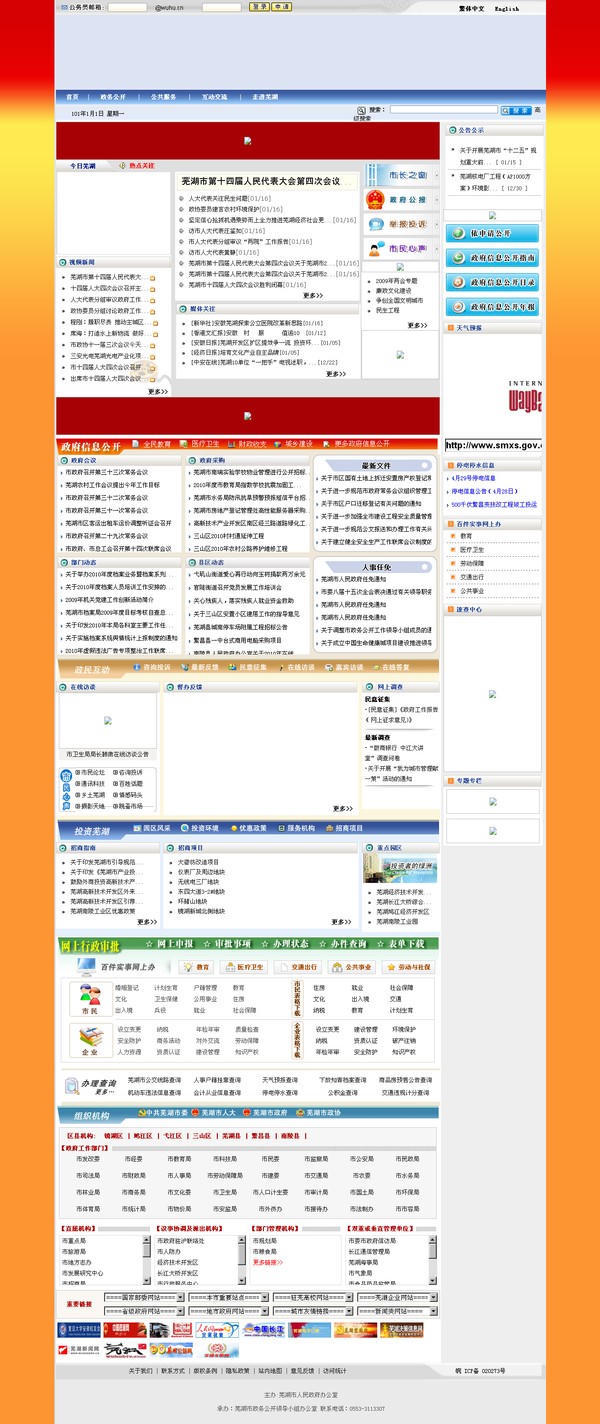The height and width of the screenshot is (1424, 600).
Task: Open the 优惠政策 investment icon link
Action: [x=247, y=829]
